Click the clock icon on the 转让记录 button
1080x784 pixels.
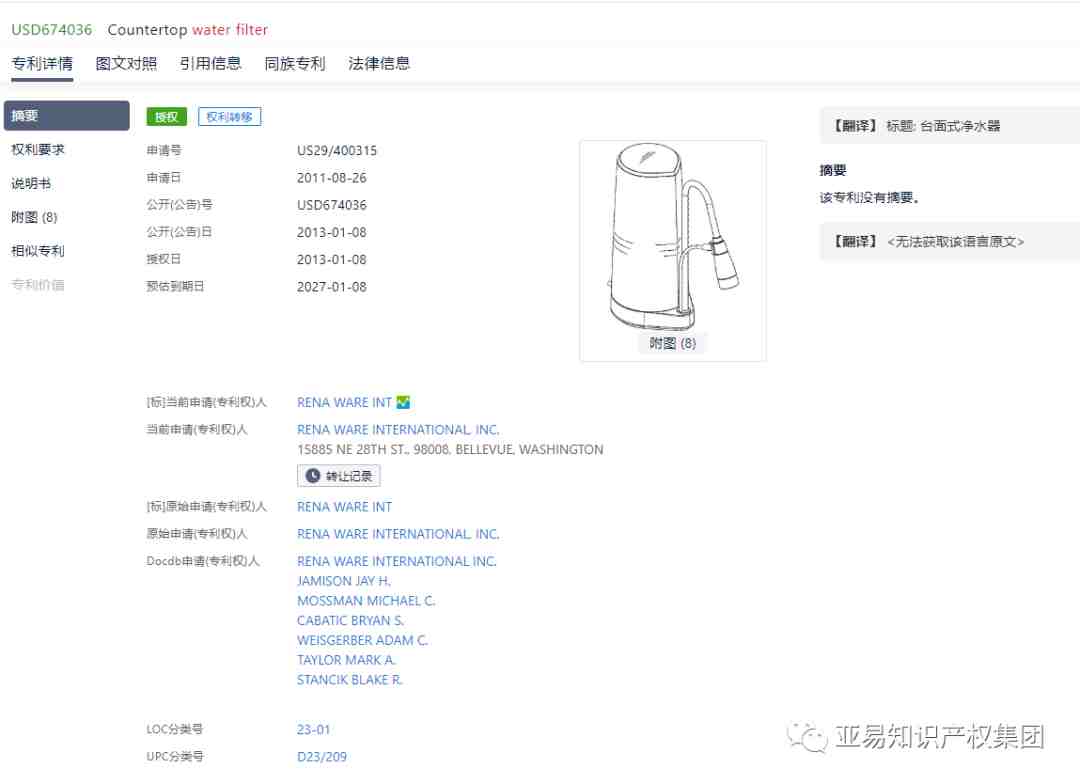coord(313,476)
